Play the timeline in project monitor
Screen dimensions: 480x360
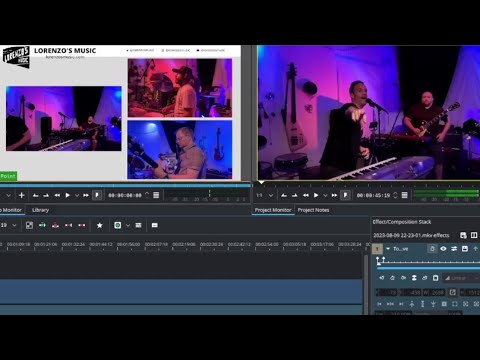click(x=316, y=195)
